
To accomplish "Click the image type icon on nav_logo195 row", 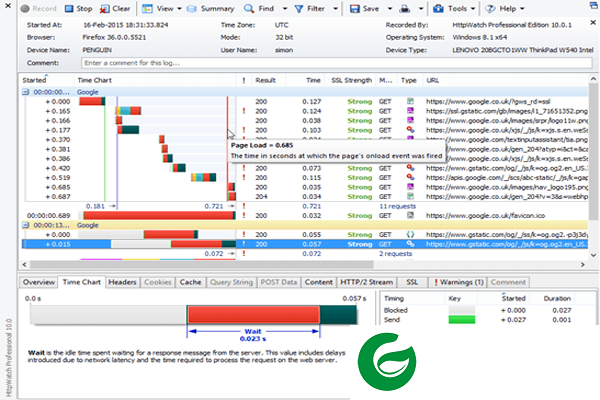I will click(x=410, y=187).
